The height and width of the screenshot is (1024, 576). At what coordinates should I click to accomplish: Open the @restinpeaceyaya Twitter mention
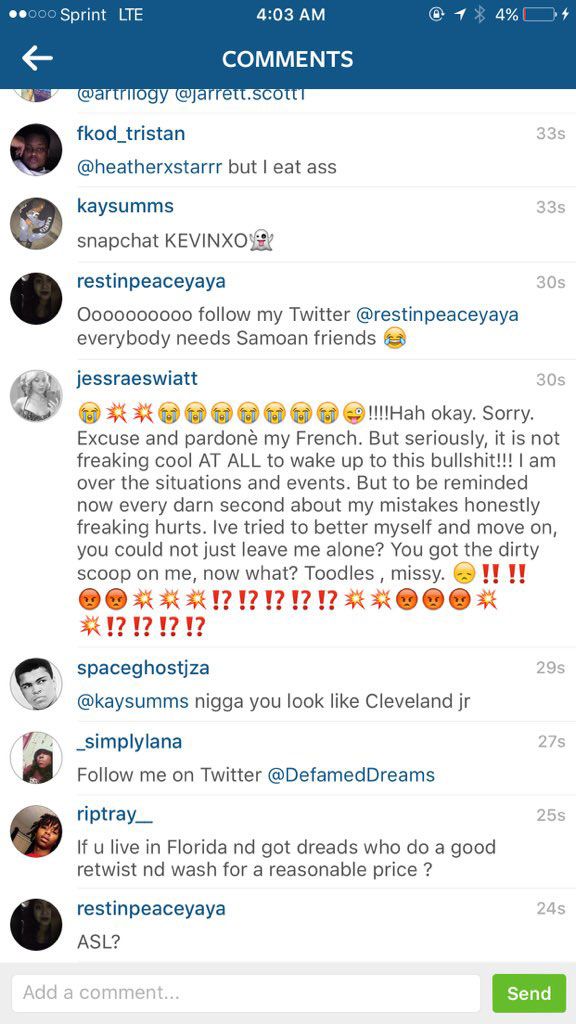tap(437, 315)
